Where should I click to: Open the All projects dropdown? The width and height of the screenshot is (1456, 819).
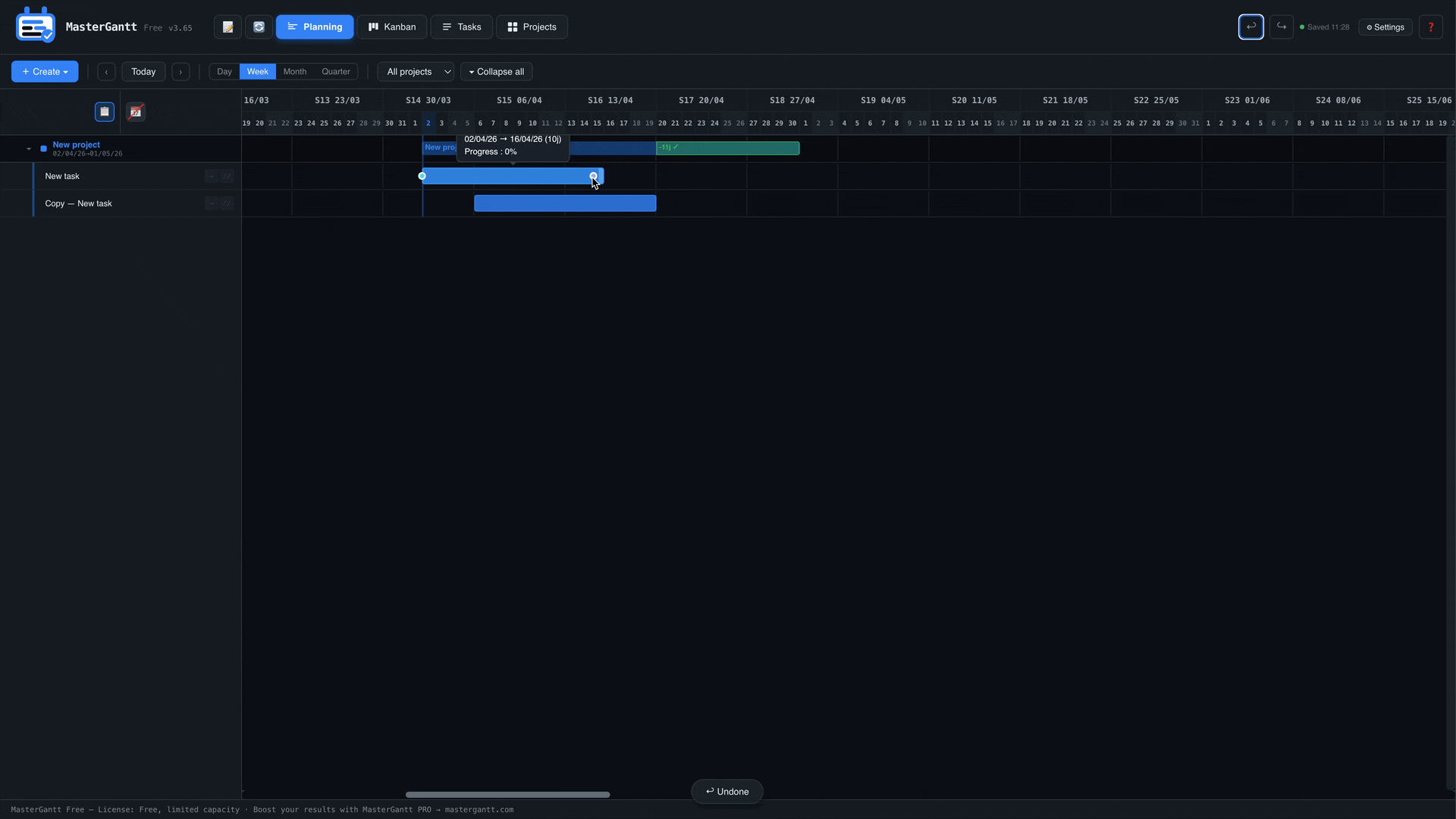[x=416, y=72]
